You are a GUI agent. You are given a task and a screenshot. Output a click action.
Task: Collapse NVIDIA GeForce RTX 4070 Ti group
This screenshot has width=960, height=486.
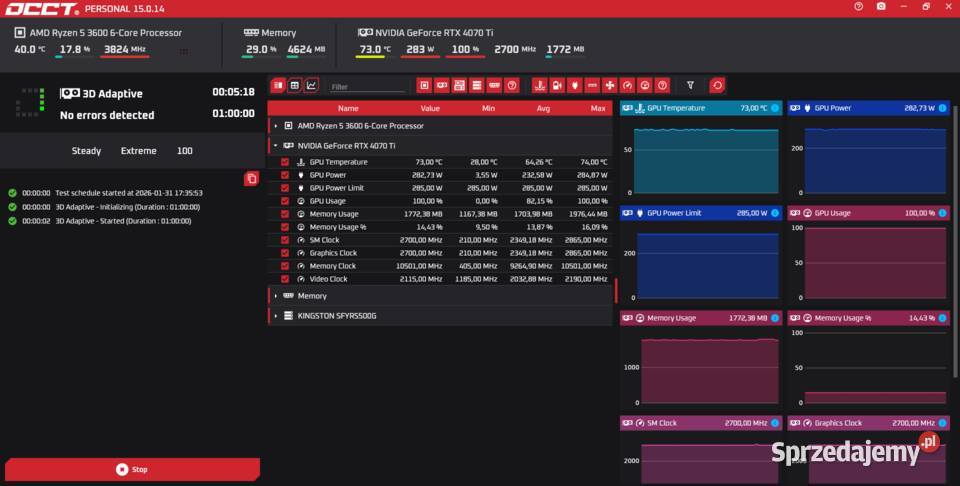tap(276, 145)
